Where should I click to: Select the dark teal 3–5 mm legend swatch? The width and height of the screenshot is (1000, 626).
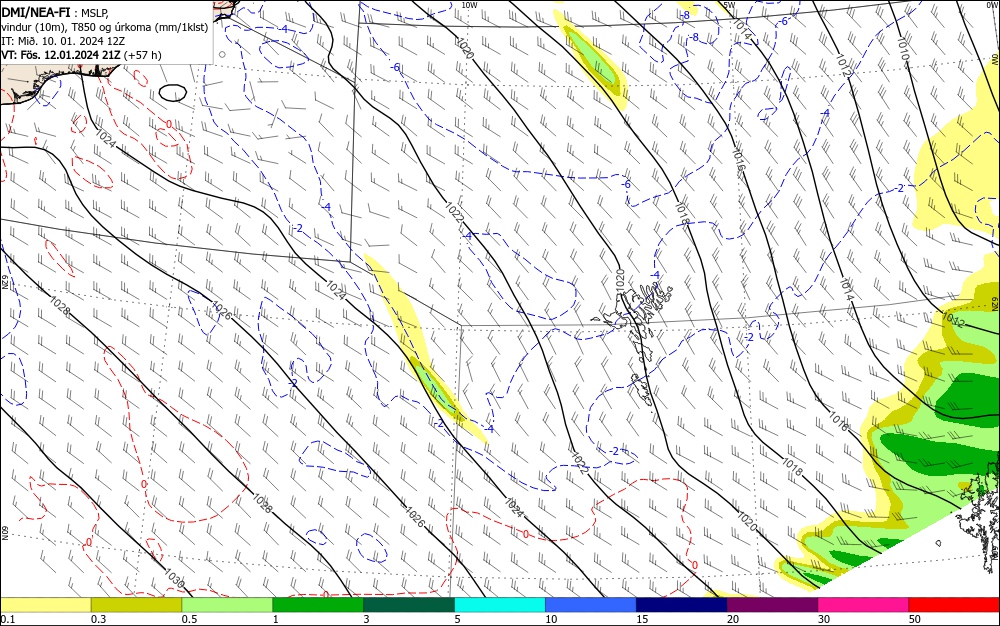(x=409, y=605)
